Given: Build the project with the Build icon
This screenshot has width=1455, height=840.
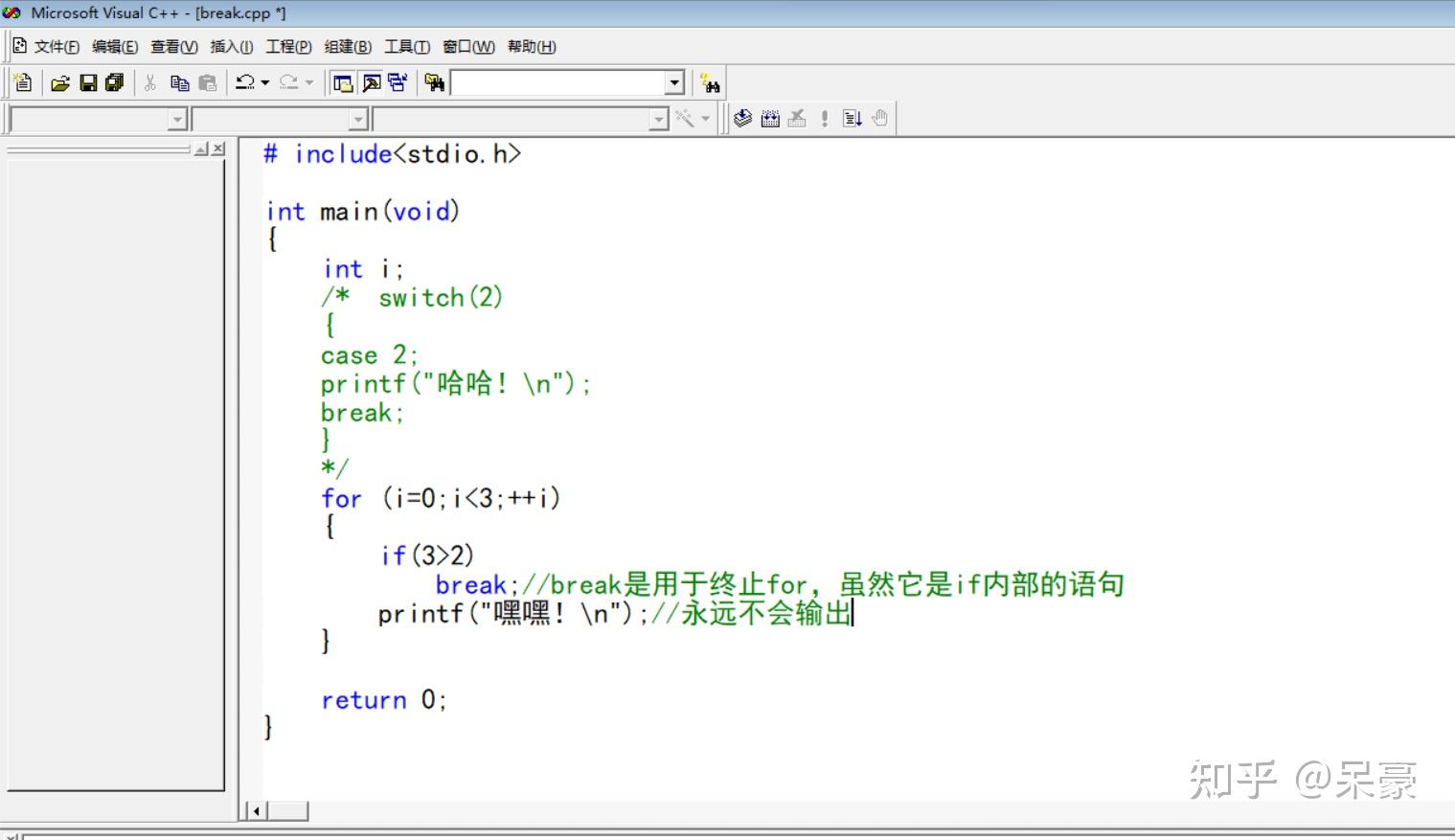Looking at the screenshot, I should (x=770, y=118).
